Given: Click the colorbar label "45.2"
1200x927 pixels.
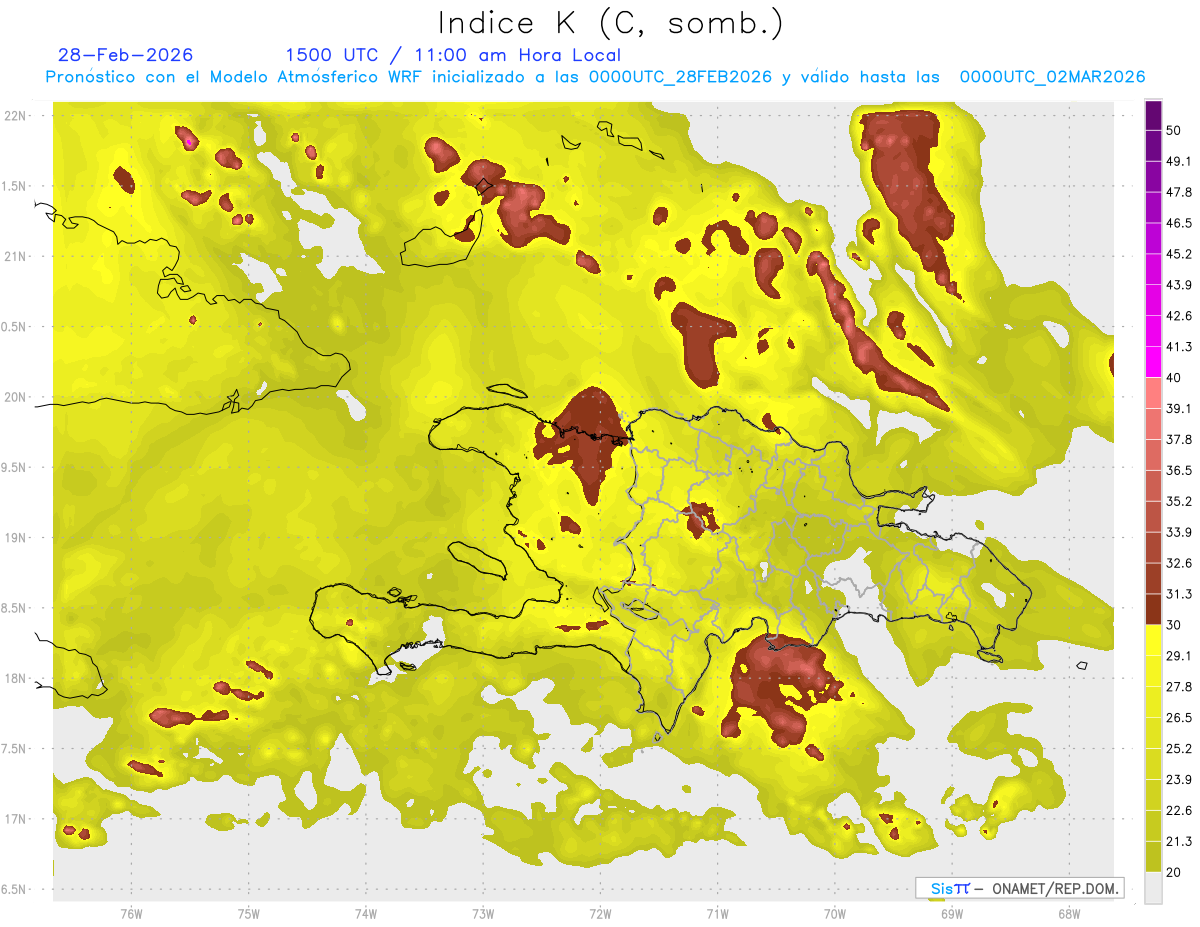Looking at the screenshot, I should (1179, 254).
